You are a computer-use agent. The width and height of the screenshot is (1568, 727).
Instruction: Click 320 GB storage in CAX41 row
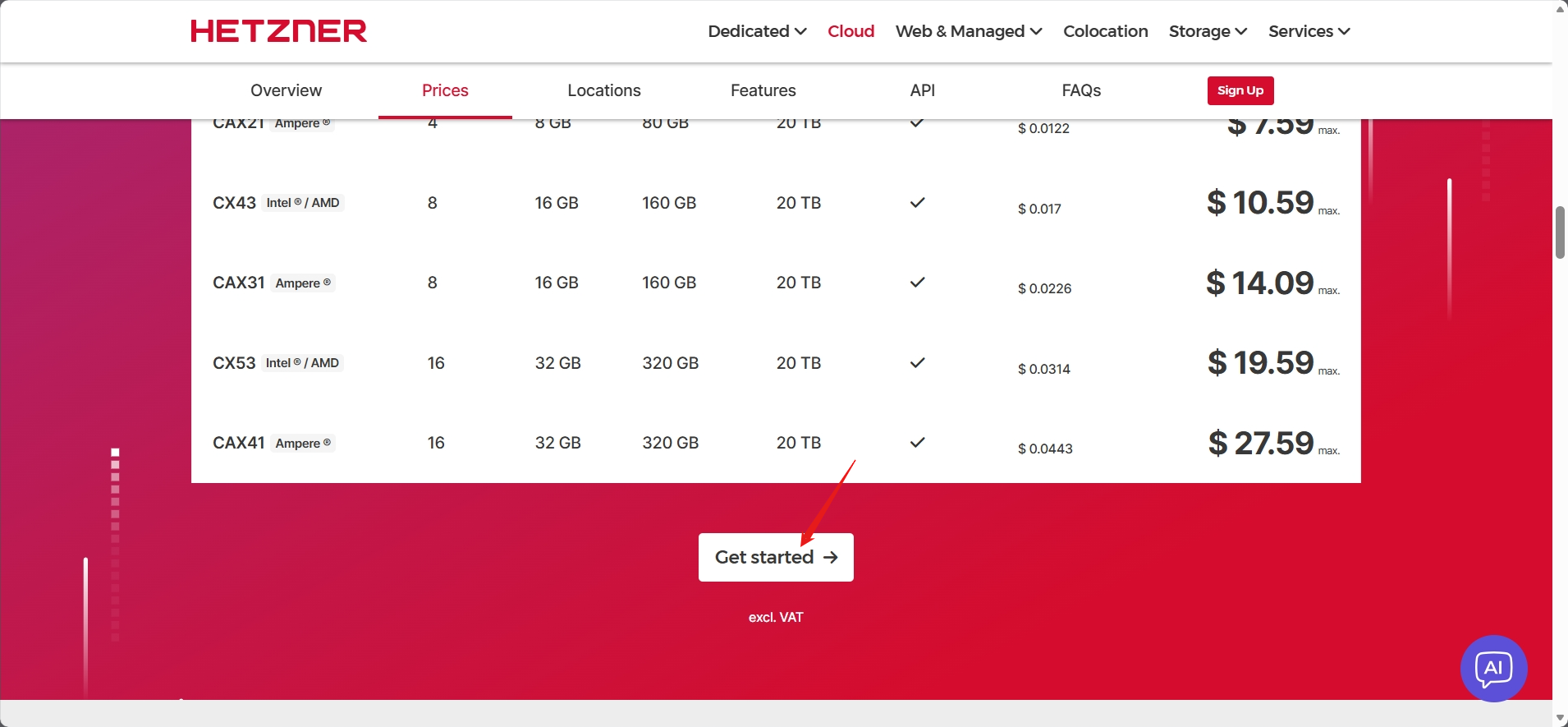pyautogui.click(x=671, y=443)
